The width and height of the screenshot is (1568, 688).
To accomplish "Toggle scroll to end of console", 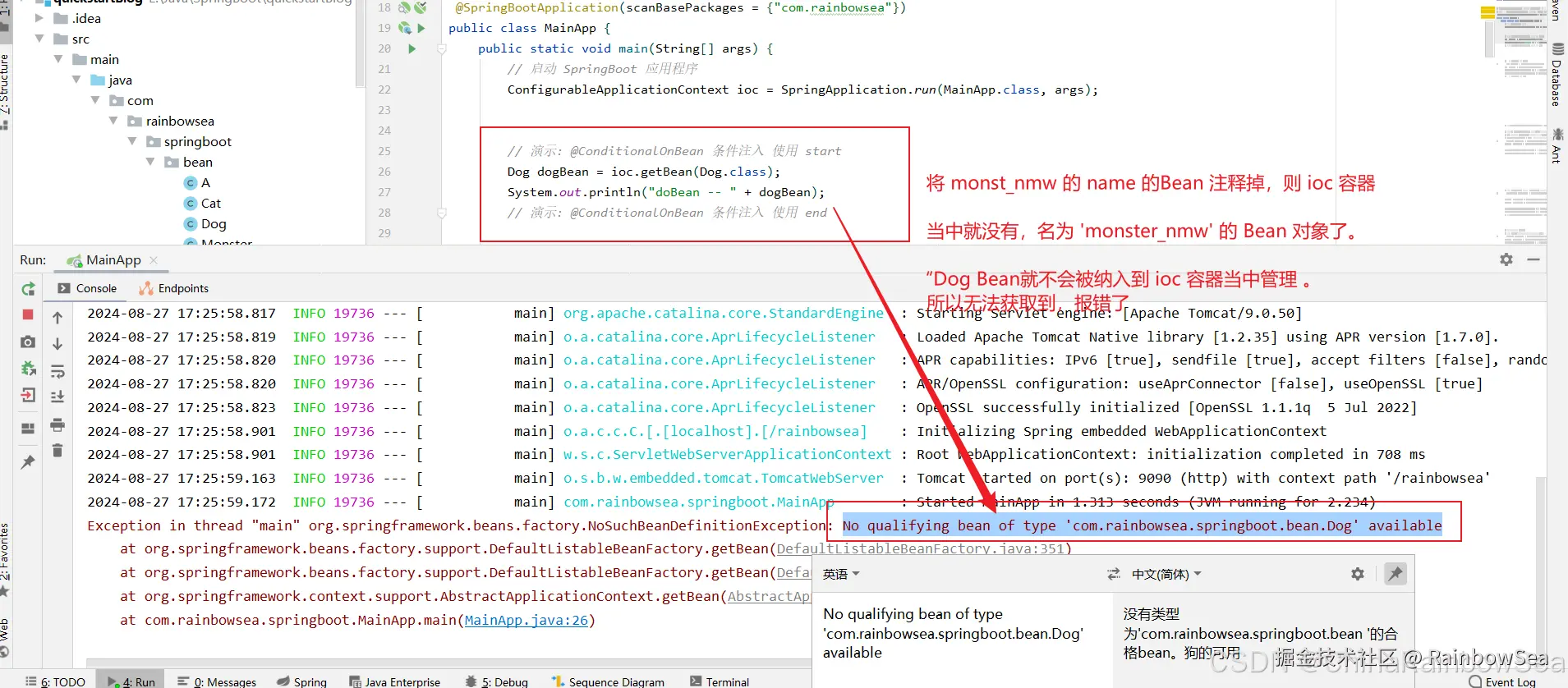I will pyautogui.click(x=57, y=397).
